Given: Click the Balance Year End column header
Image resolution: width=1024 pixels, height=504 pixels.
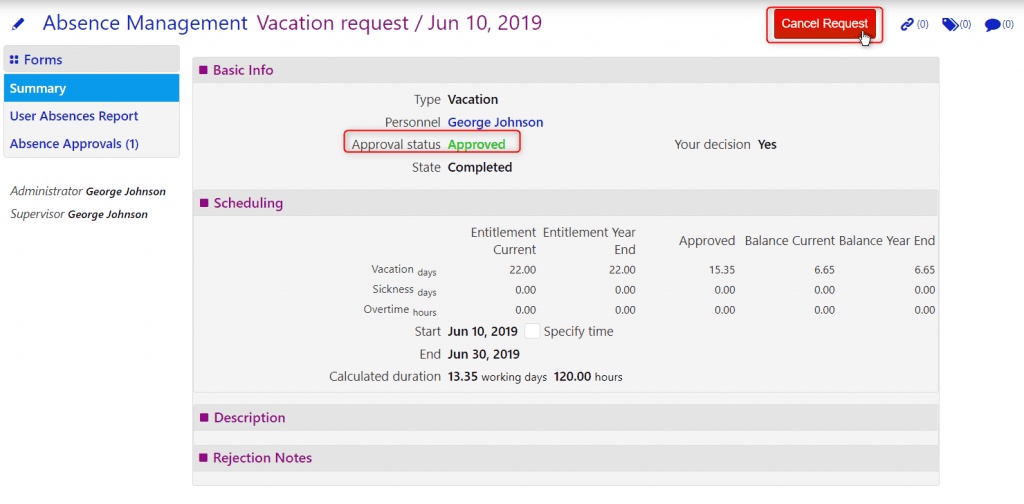Looking at the screenshot, I should pos(887,241).
